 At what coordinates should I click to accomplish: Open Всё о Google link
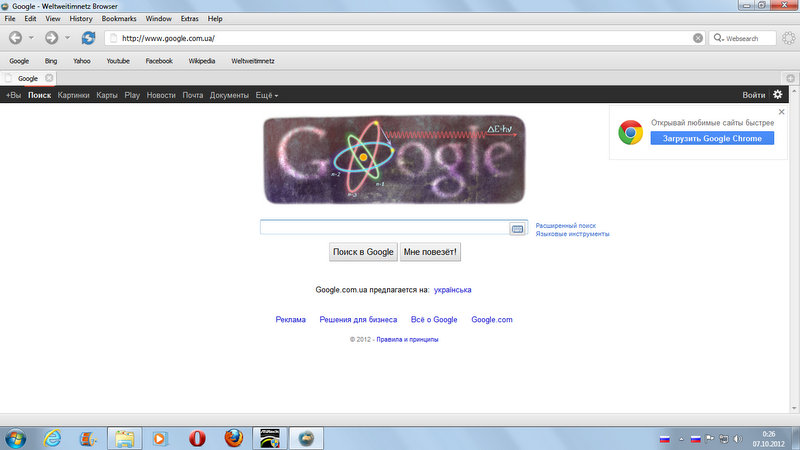click(x=434, y=319)
